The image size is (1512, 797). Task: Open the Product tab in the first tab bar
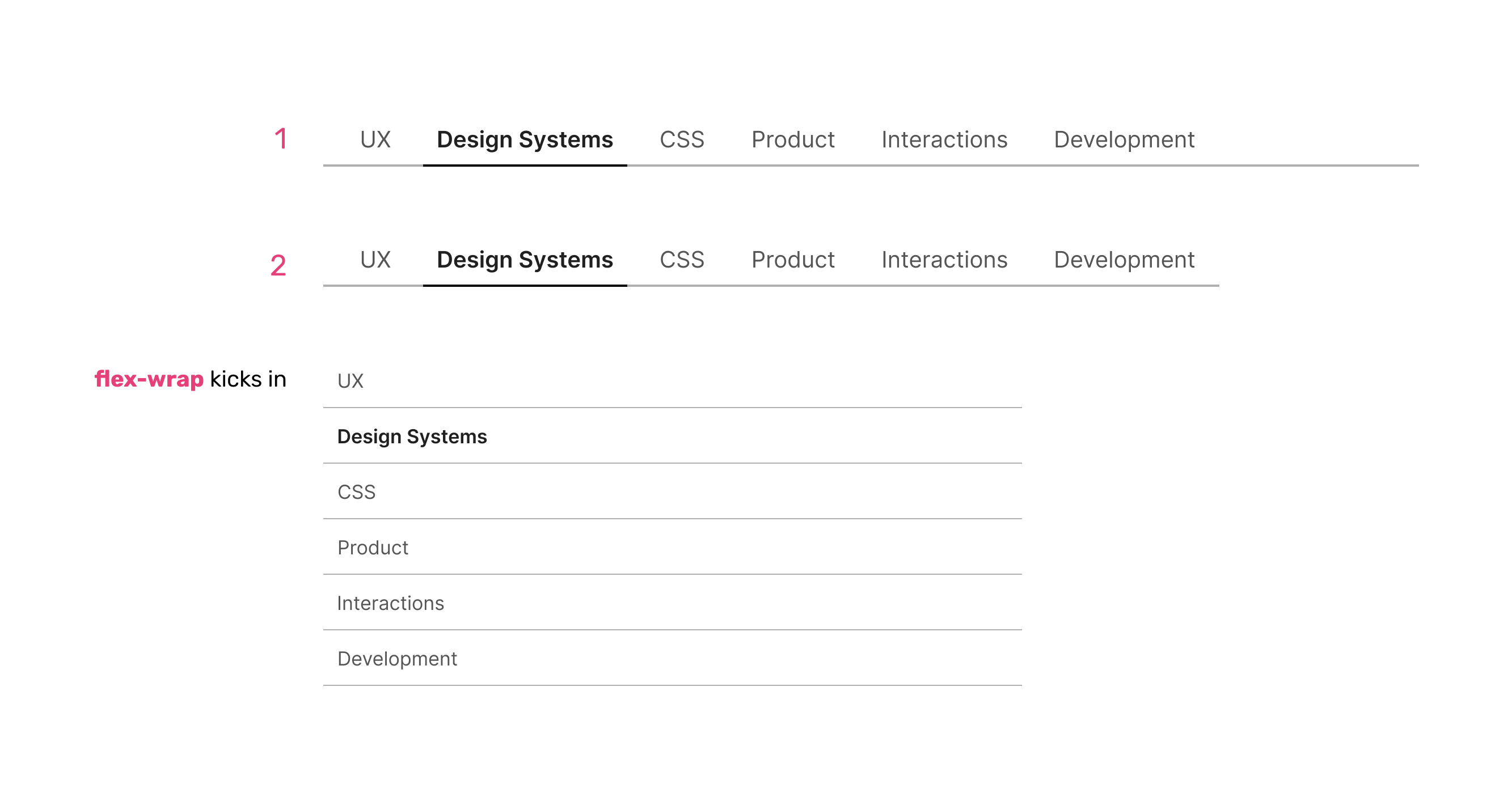point(792,139)
